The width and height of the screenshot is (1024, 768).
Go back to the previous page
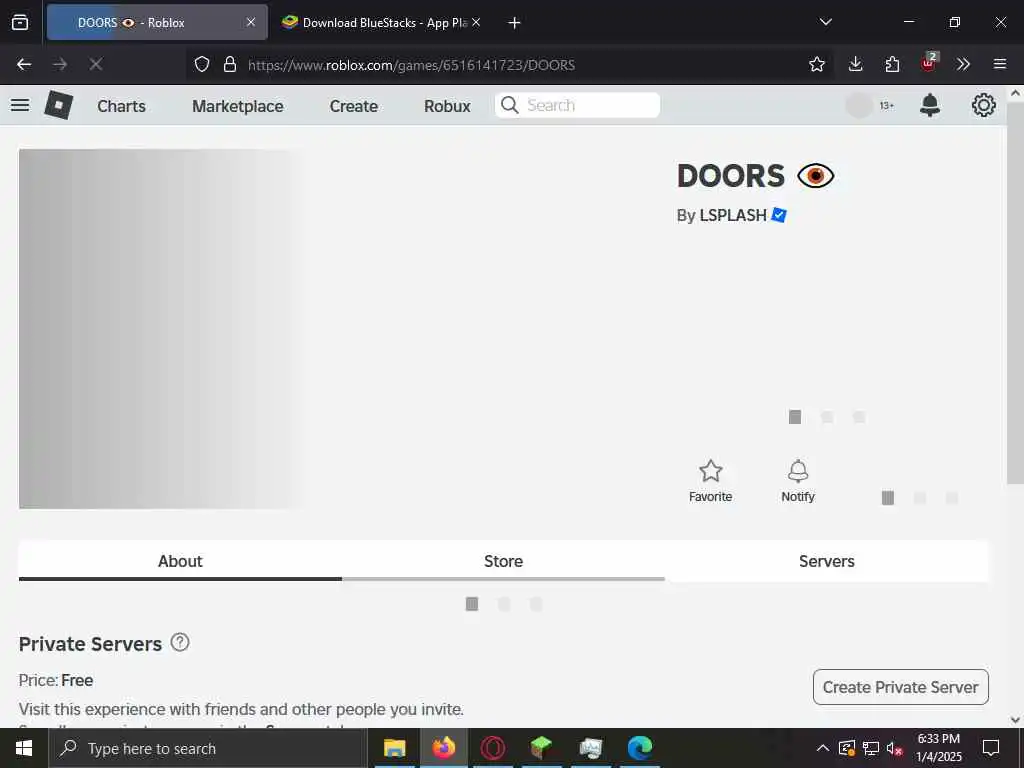click(x=24, y=64)
